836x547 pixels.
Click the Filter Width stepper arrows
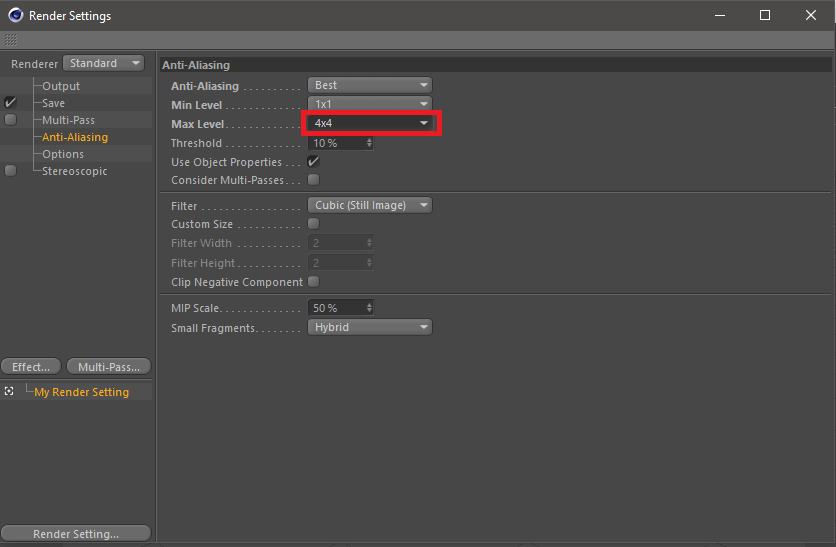tap(369, 243)
